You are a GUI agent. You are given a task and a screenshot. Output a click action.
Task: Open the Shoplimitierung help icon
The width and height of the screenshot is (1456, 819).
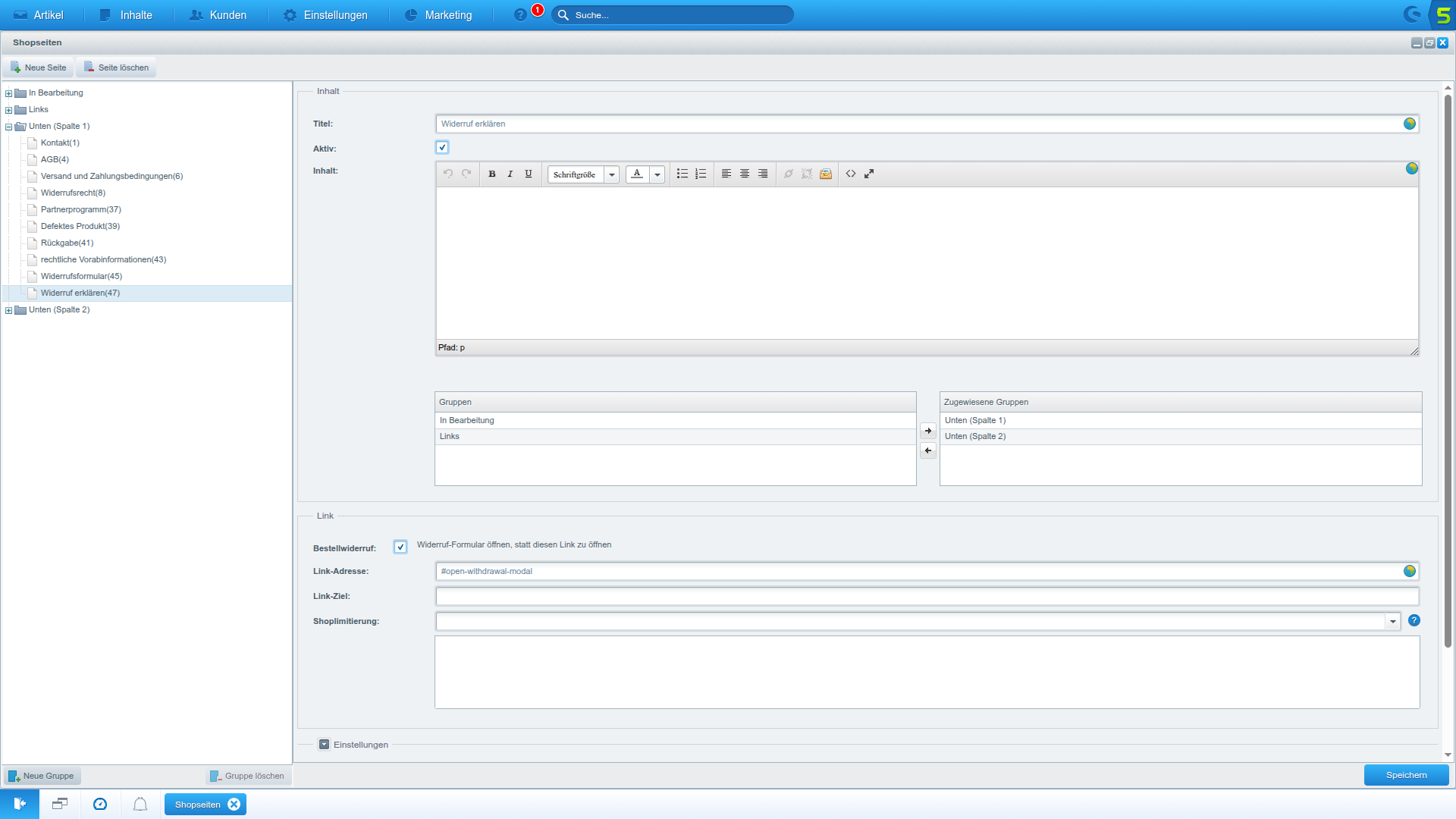pyautogui.click(x=1414, y=620)
